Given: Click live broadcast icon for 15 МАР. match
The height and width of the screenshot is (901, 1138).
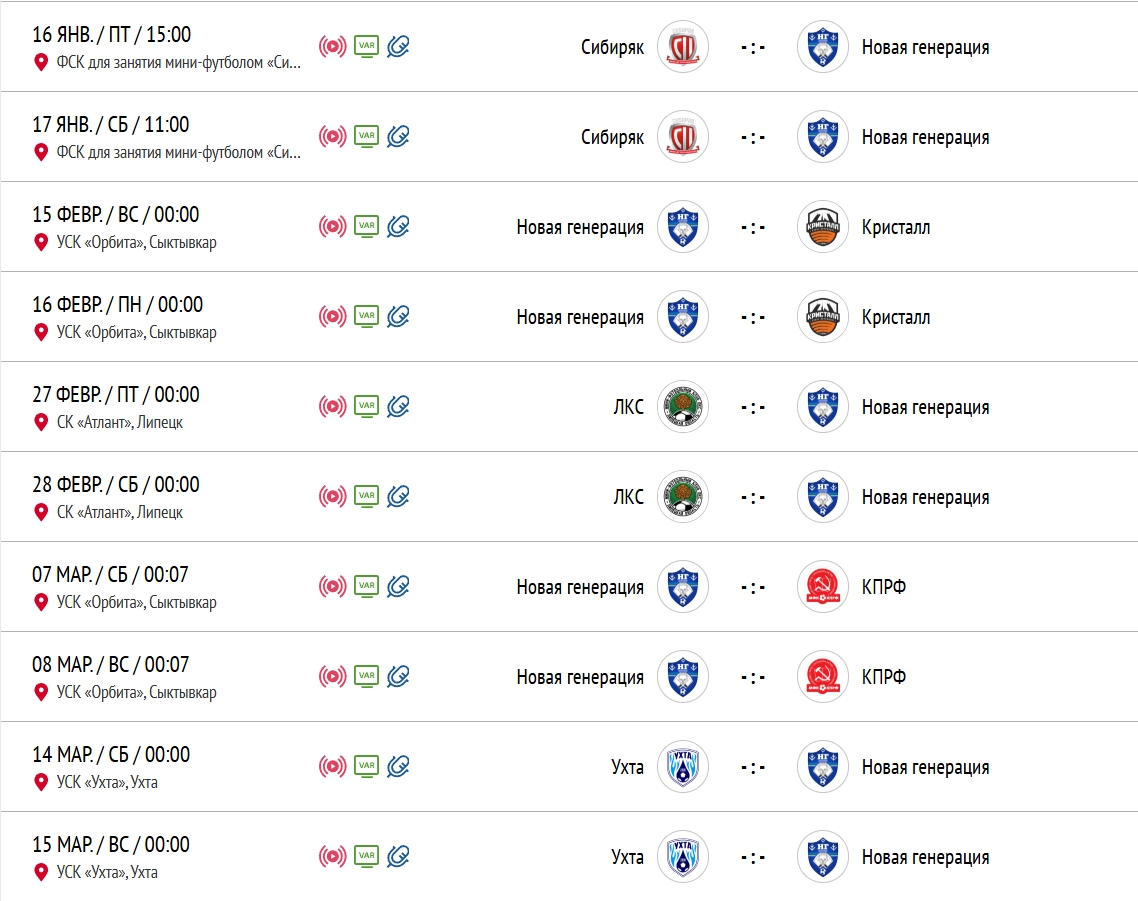Looking at the screenshot, I should 333,856.
